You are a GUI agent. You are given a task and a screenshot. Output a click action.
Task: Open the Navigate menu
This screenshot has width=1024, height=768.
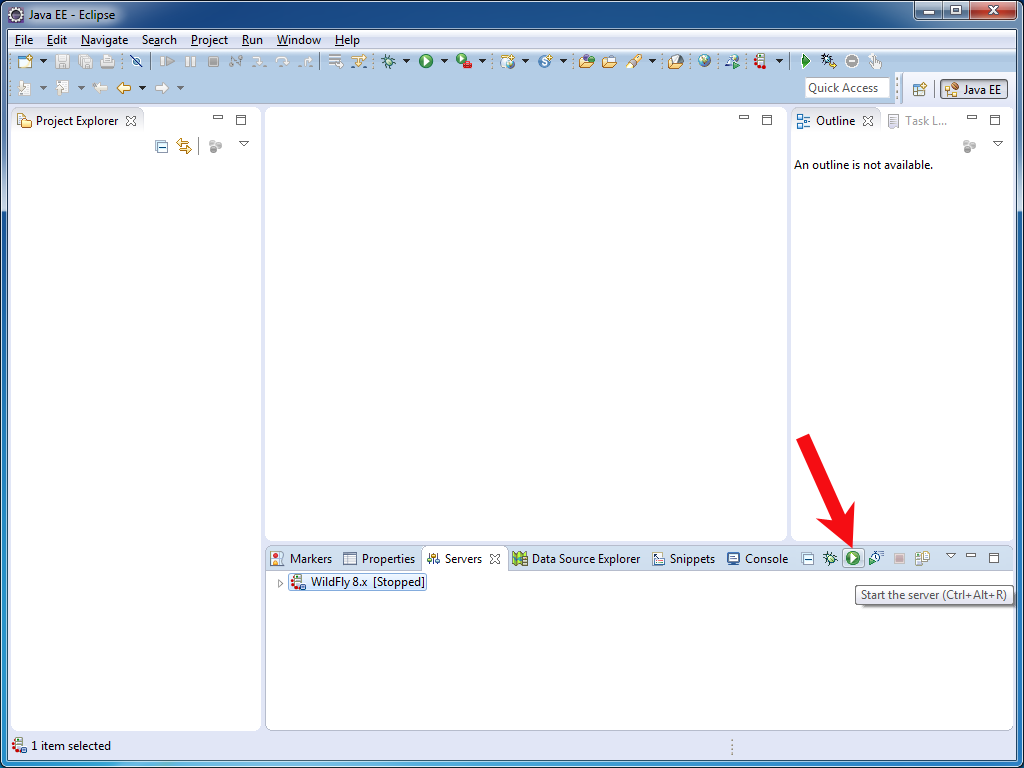coord(104,40)
